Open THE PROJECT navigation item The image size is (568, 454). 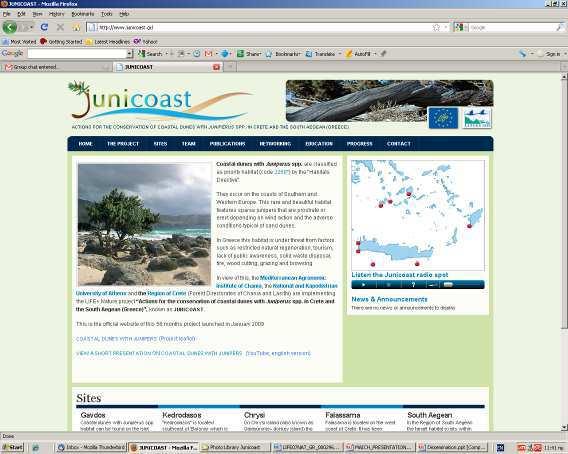[123, 144]
